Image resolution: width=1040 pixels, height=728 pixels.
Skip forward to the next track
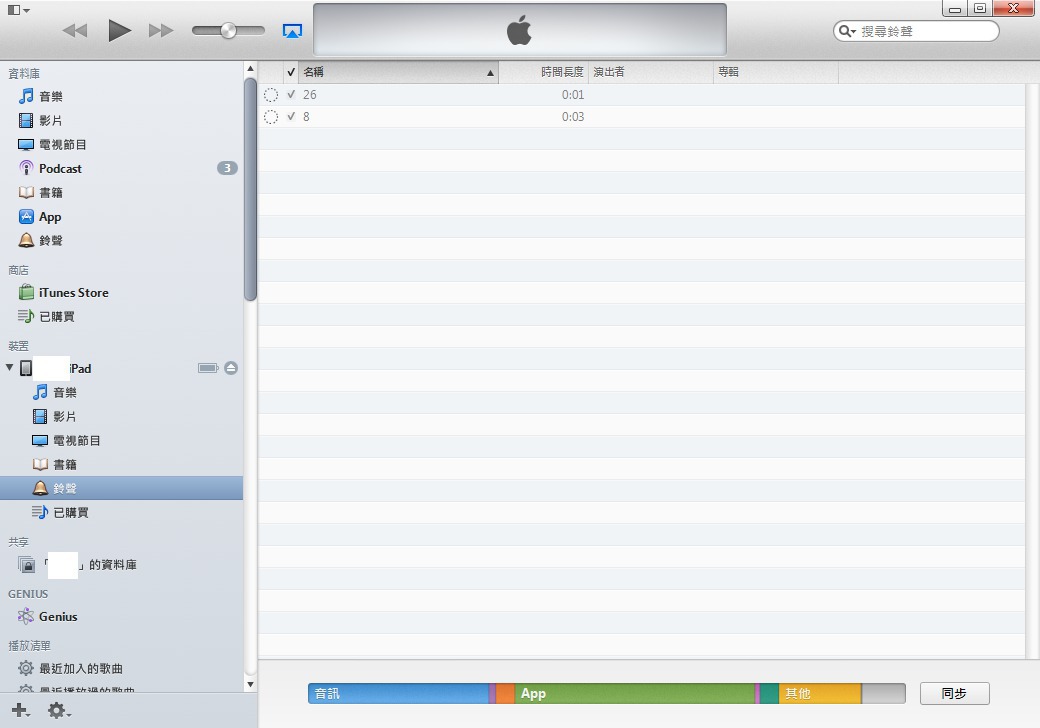(x=161, y=30)
